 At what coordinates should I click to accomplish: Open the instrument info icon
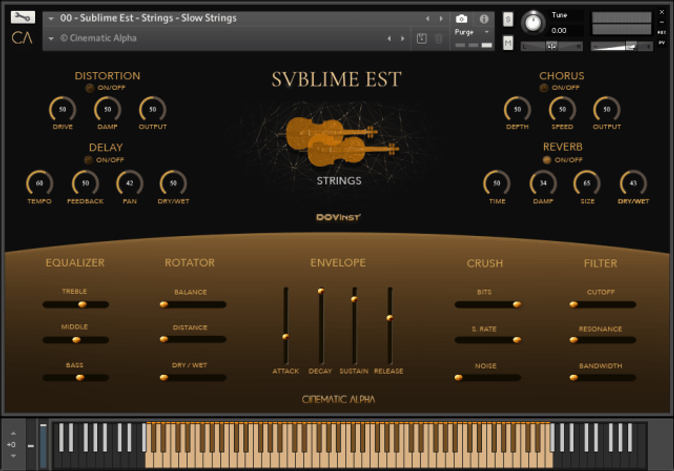[484, 18]
